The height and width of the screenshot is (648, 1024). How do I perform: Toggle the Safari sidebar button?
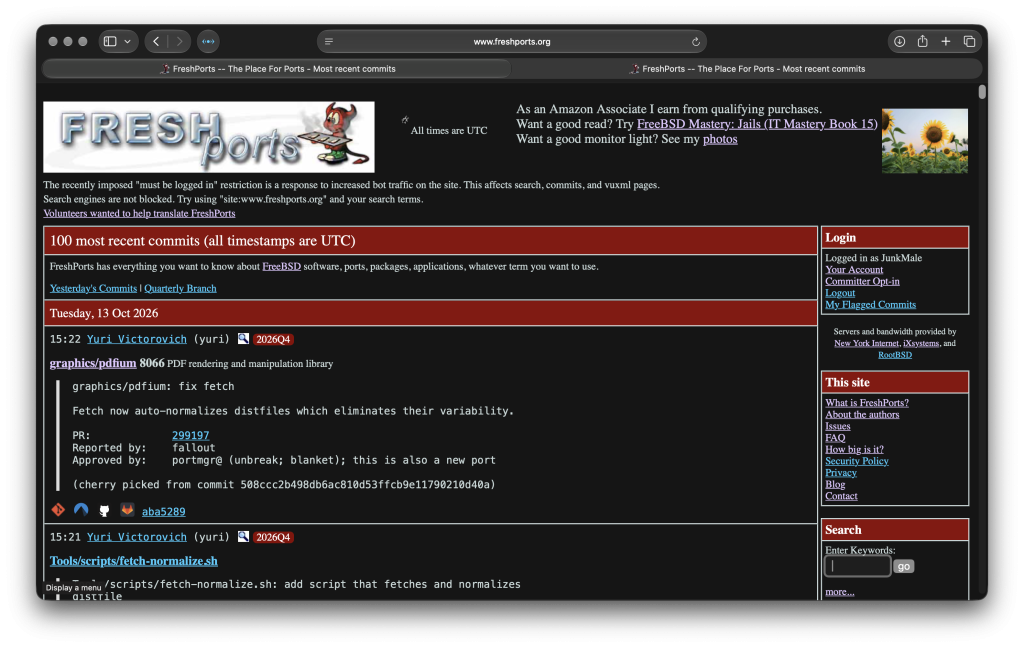(x=110, y=41)
